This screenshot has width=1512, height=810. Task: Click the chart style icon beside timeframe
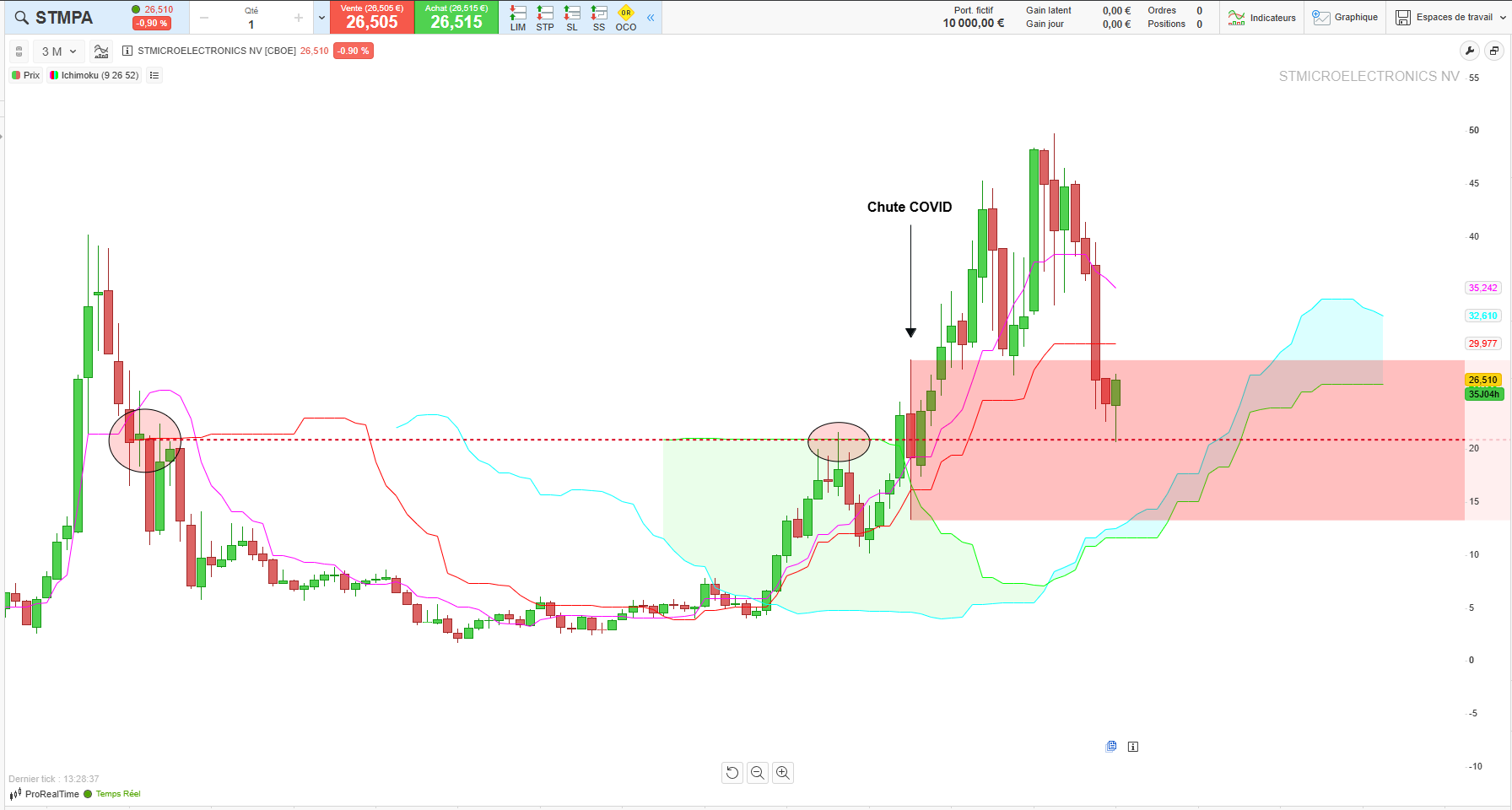click(101, 51)
